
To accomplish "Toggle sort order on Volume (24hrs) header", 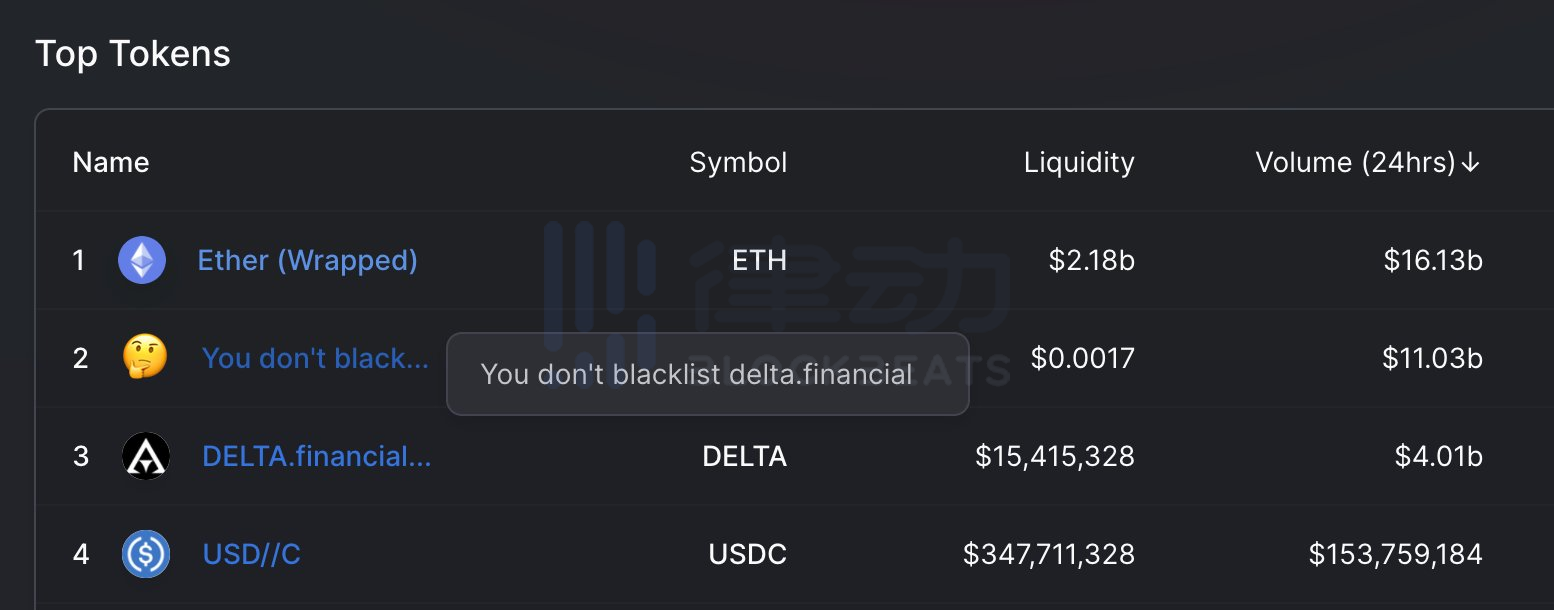I will [1358, 162].
